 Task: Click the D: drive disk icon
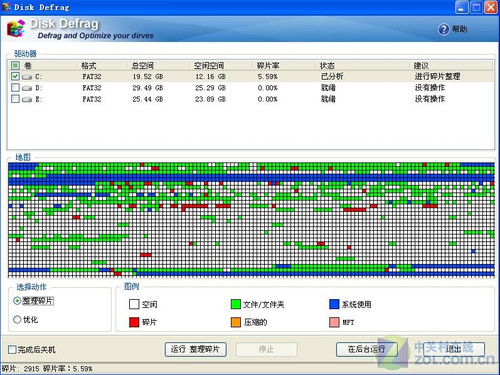(27, 88)
